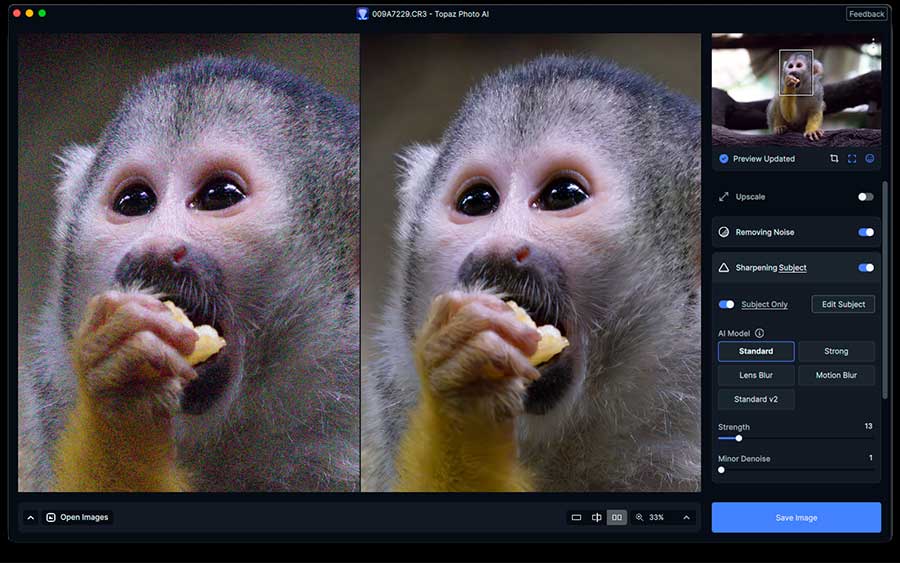Turn off the Sharpening Subject toggle
The image size is (900, 563).
coord(865,268)
